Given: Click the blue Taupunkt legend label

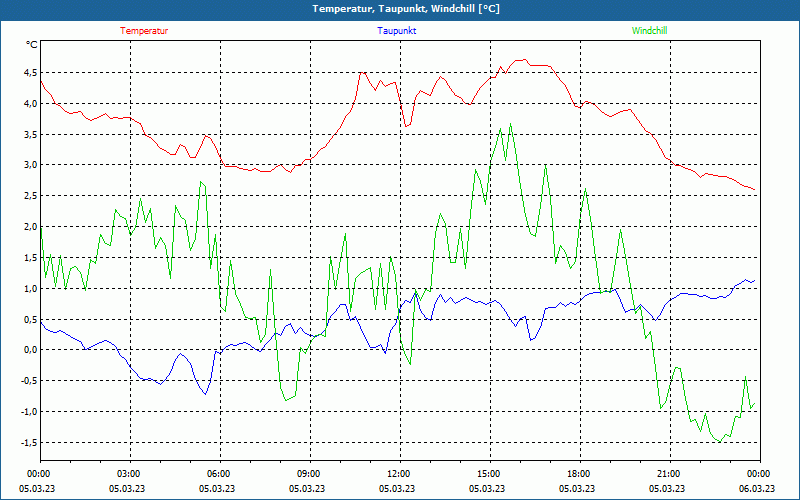Looking at the screenshot, I should (x=396, y=31).
